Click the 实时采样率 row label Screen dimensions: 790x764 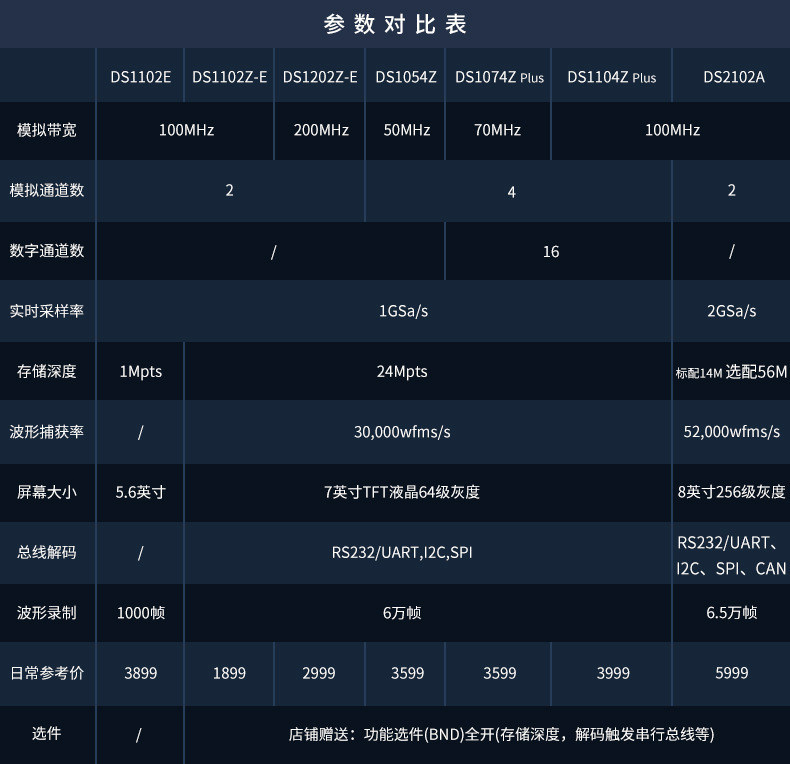(x=47, y=311)
